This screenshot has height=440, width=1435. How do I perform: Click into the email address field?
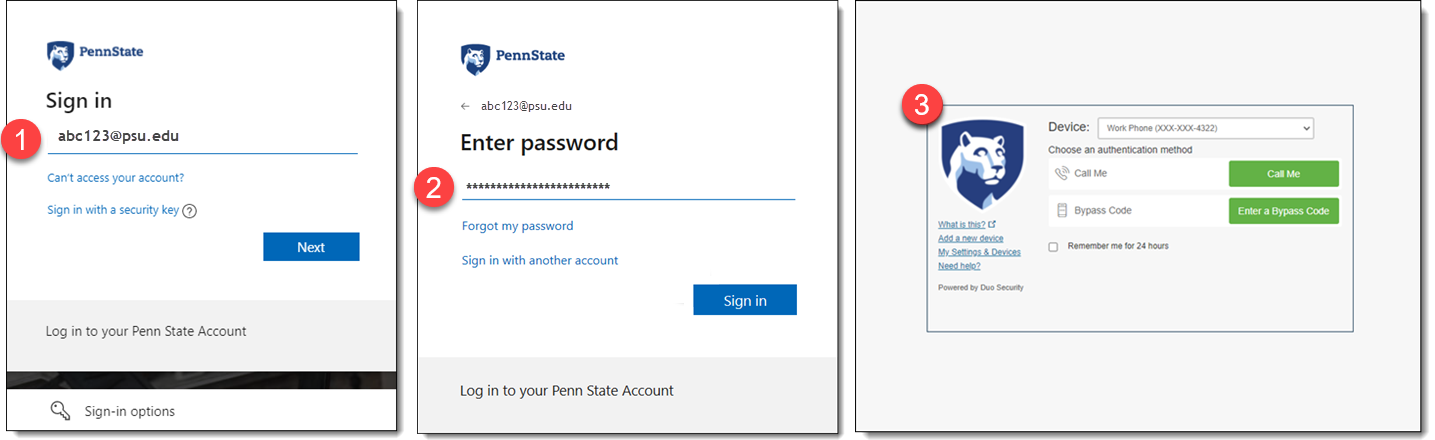202,137
